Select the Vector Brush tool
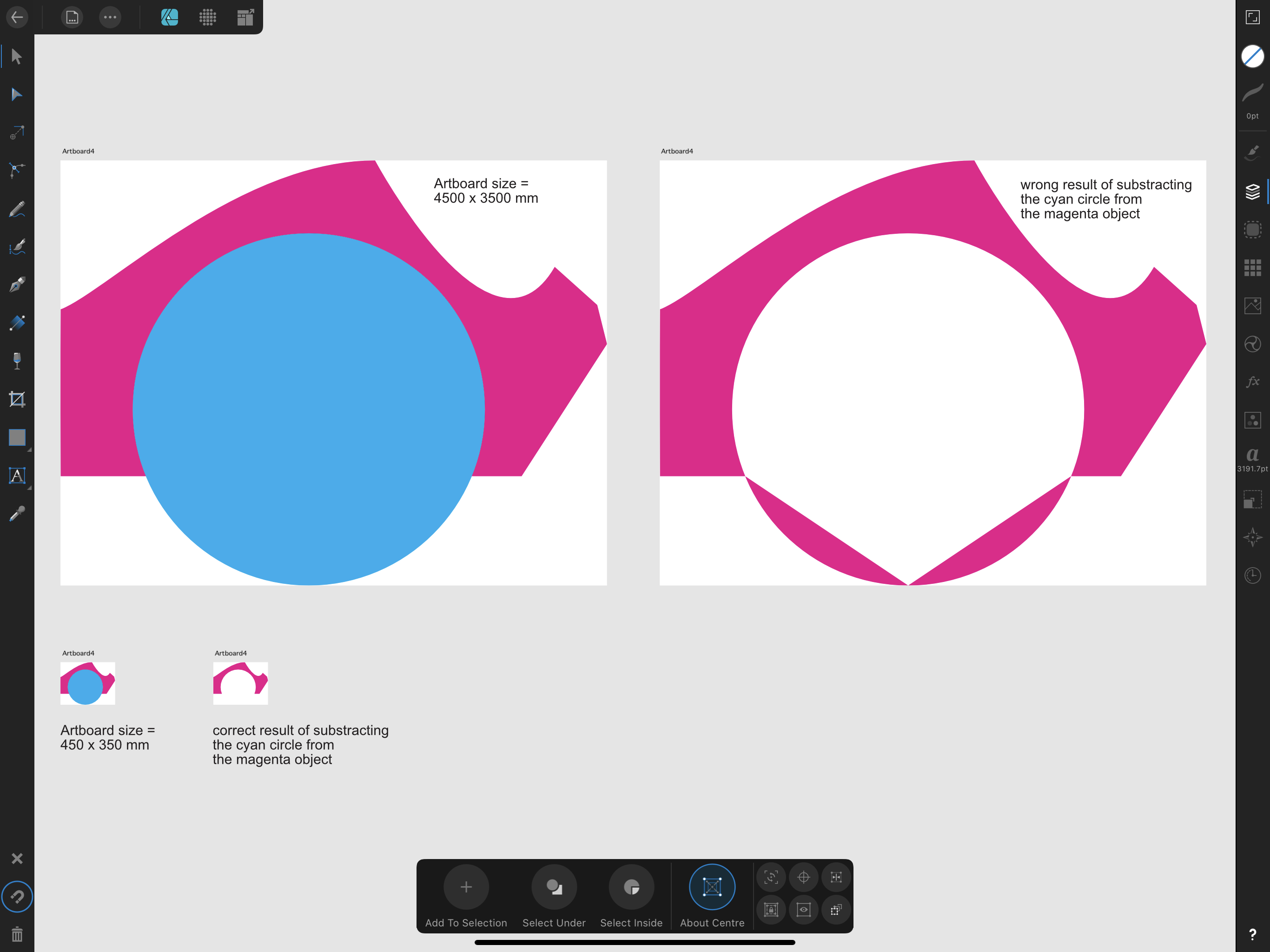1270x952 pixels. pyautogui.click(x=17, y=246)
